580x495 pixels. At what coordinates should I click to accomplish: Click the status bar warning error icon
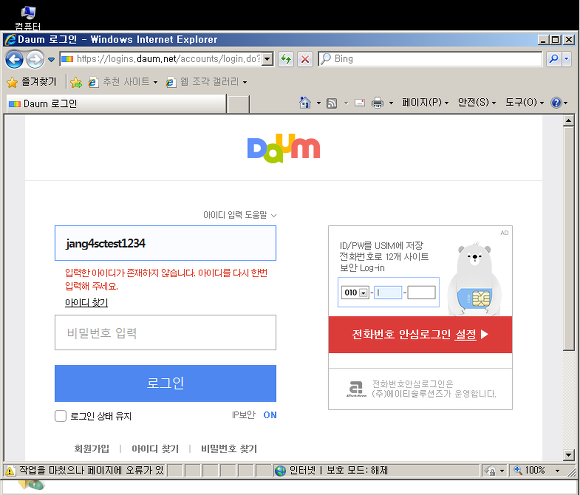[x=10, y=471]
